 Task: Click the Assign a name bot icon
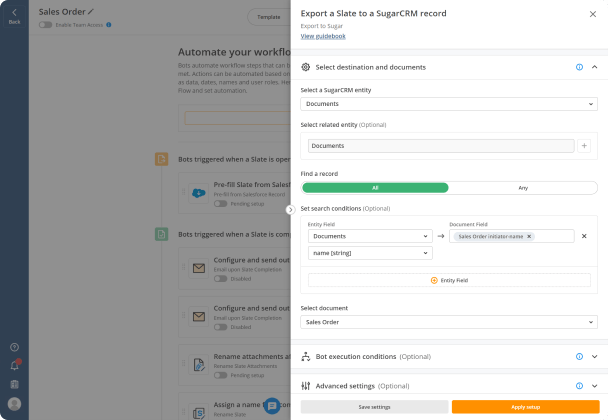pos(199,413)
